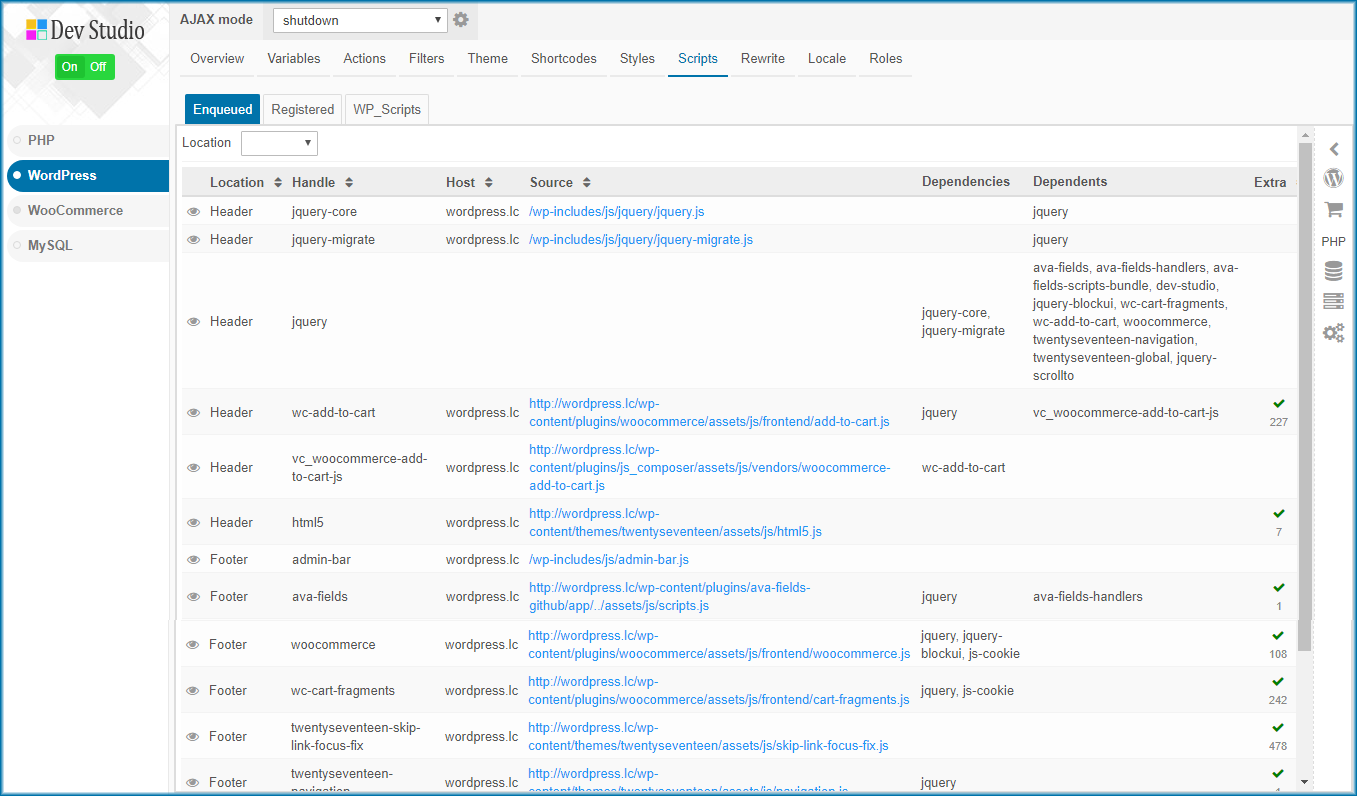Open the Styles tab

(x=637, y=58)
